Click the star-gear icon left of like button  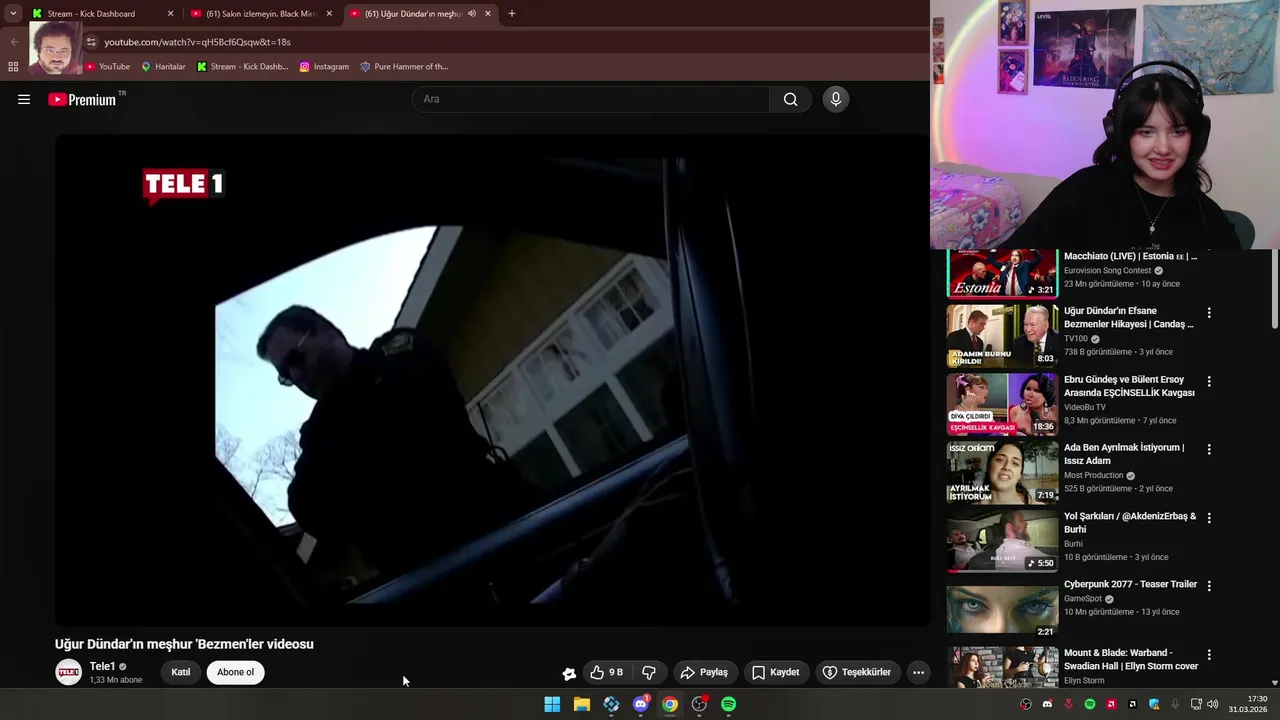click(x=569, y=673)
